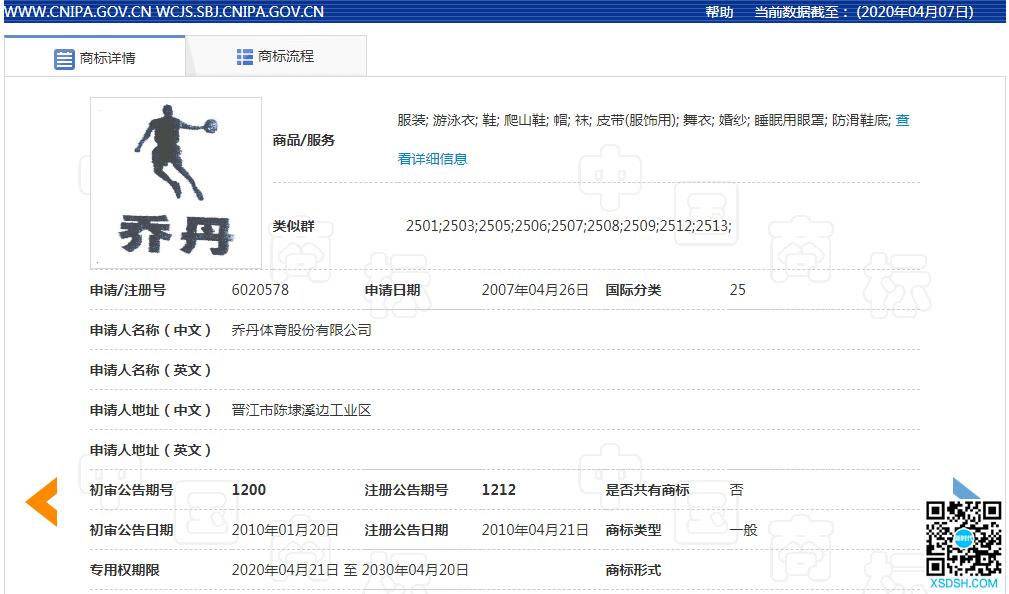Click the 注册公告日期 label
1009x594 pixels.
click(407, 530)
